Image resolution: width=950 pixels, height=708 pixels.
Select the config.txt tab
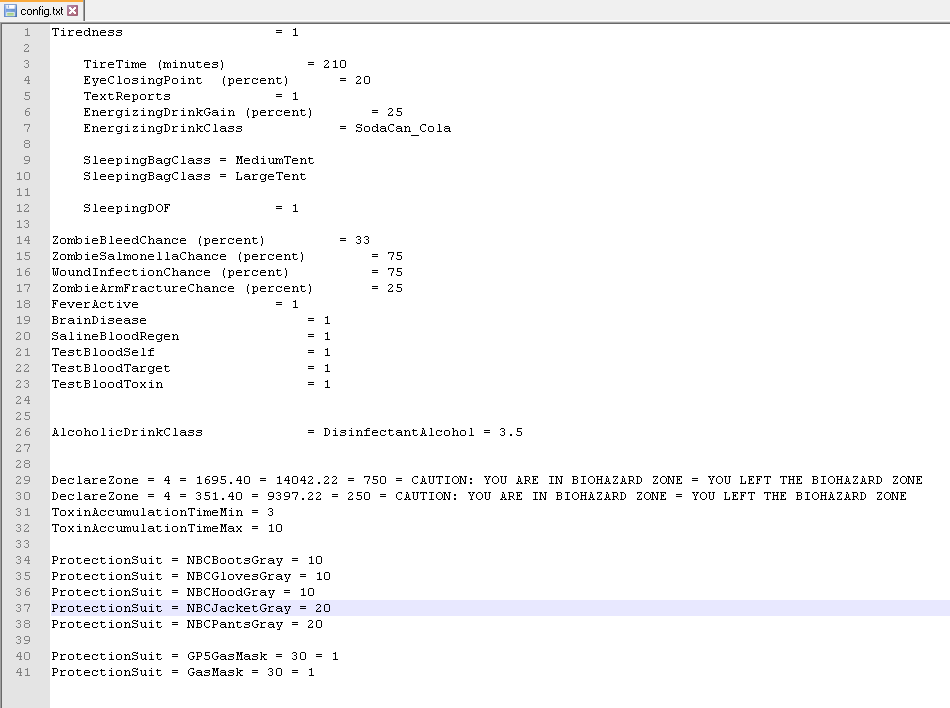(42, 11)
